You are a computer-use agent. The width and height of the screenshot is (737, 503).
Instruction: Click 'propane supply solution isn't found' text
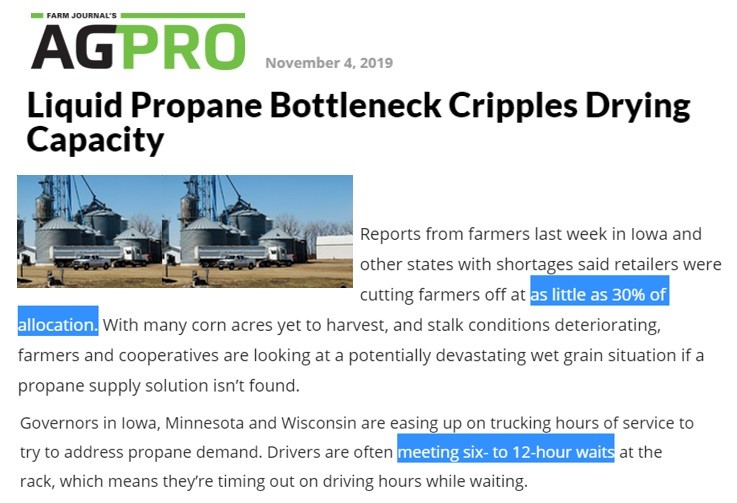coord(158,386)
